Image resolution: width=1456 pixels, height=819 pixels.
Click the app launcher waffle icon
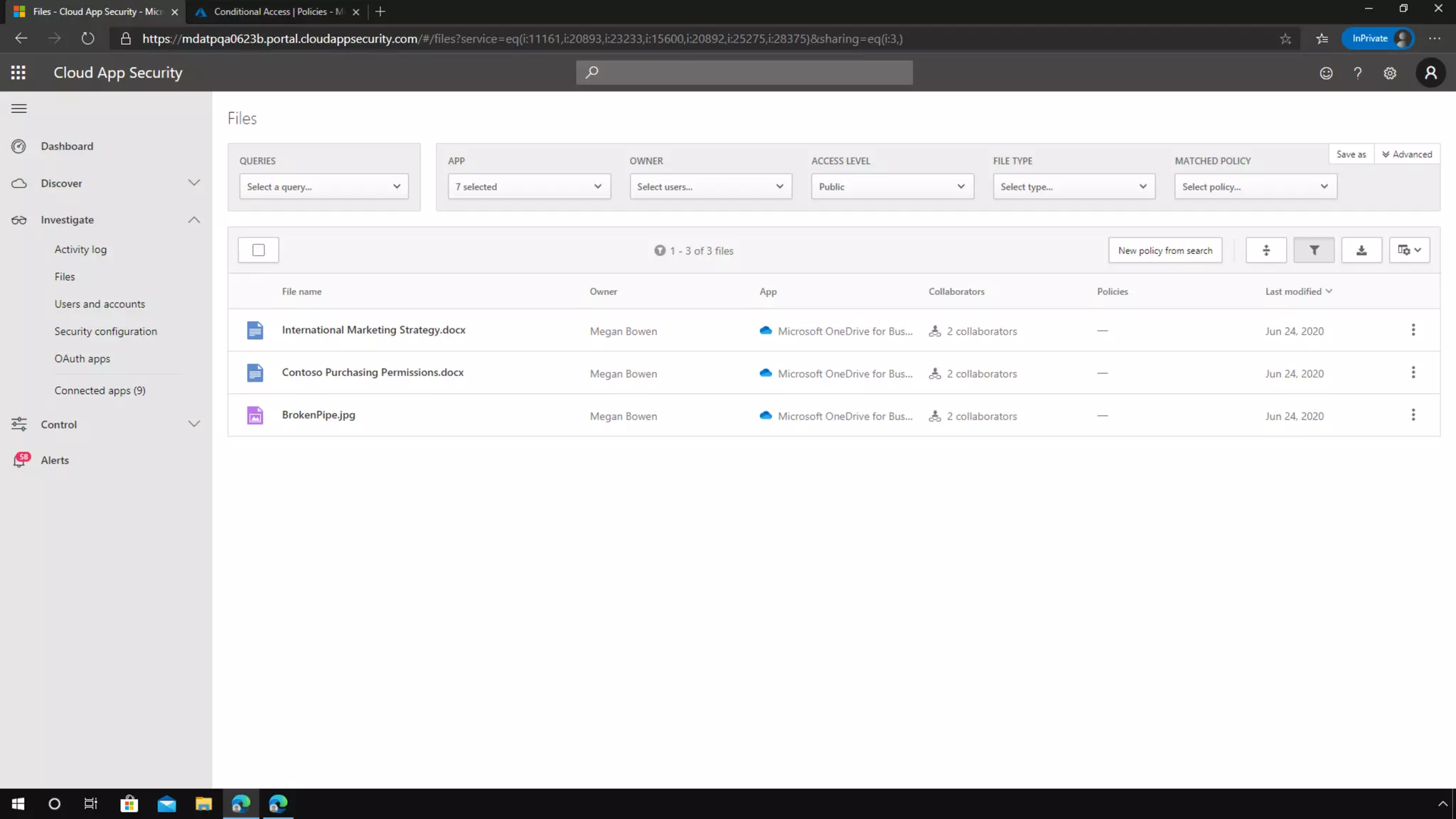click(x=18, y=73)
